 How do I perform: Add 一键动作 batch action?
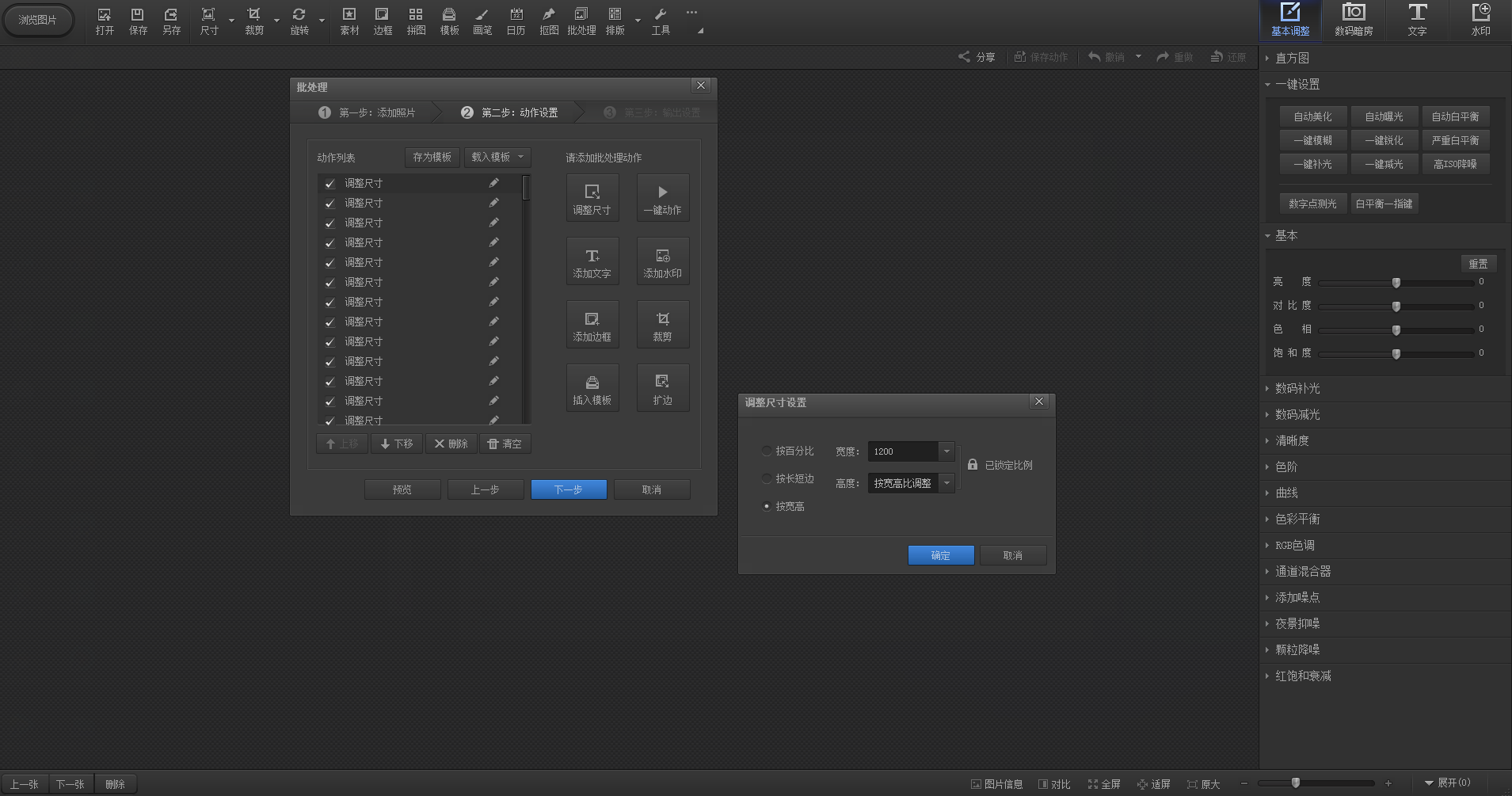(662, 198)
